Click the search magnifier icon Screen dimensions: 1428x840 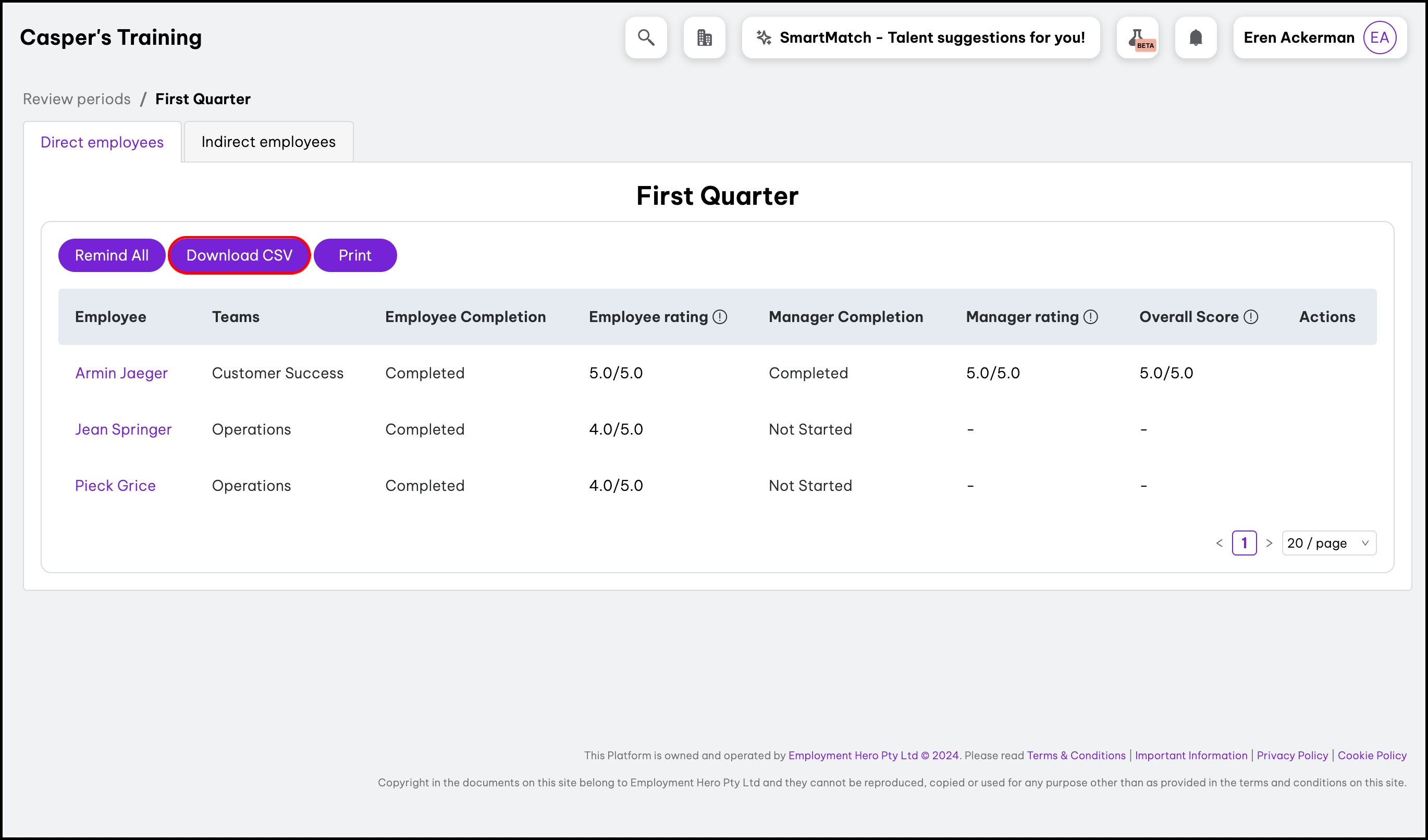[646, 38]
